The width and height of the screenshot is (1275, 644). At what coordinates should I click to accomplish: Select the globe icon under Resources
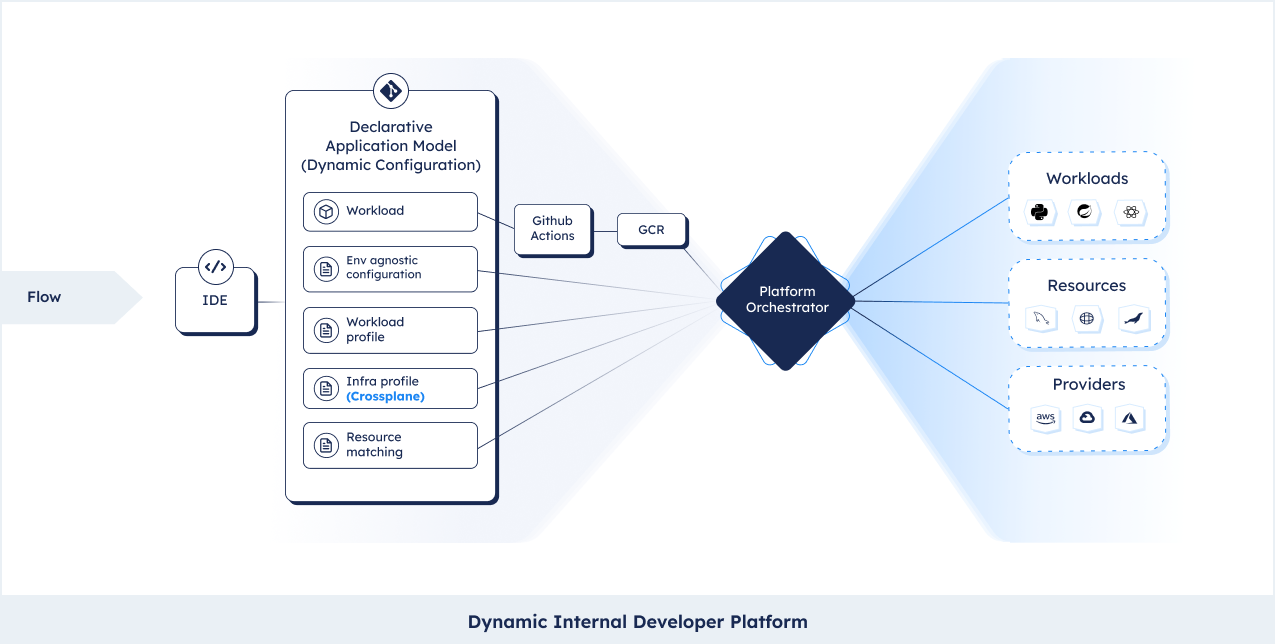[1086, 319]
